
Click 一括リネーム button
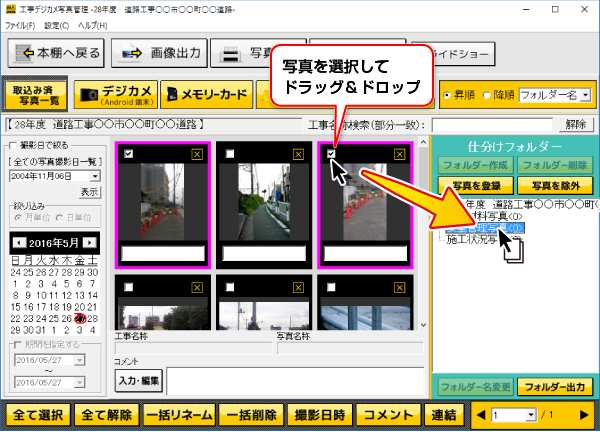(179, 415)
